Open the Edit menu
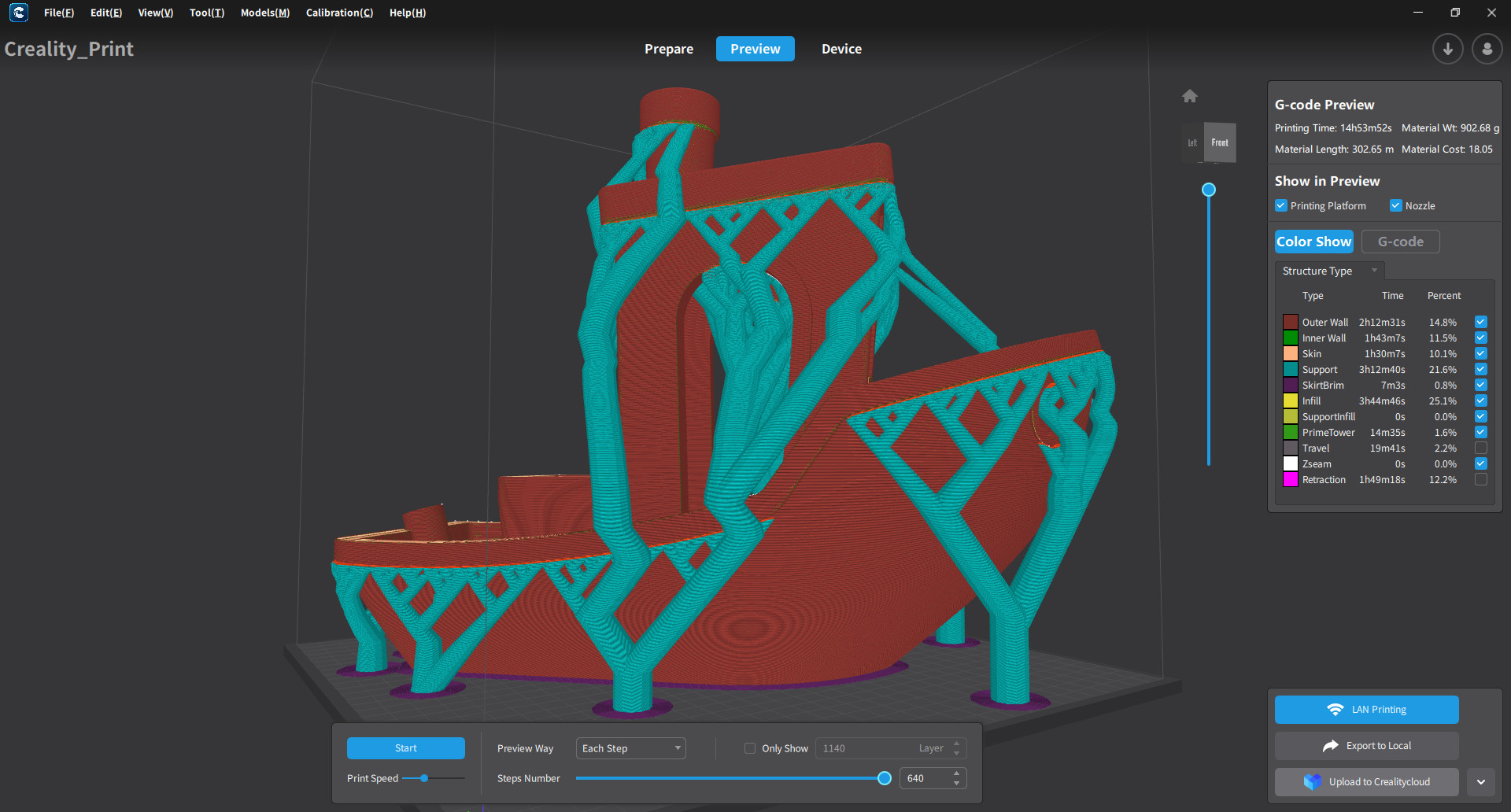Viewport: 1511px width, 812px height. click(x=106, y=13)
